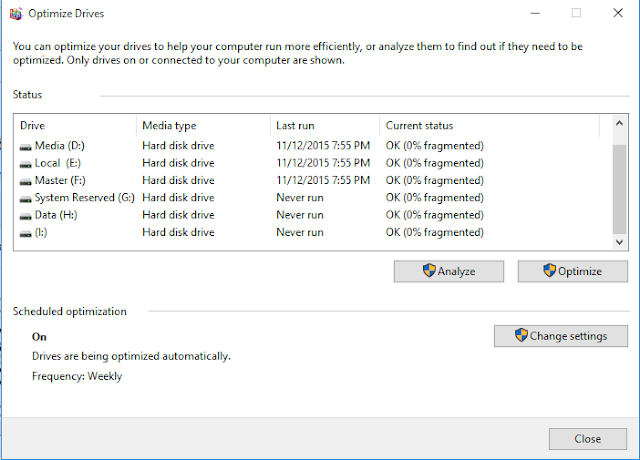Click the shield icon on Change settings
This screenshot has width=640, height=460.
pyautogui.click(x=521, y=336)
